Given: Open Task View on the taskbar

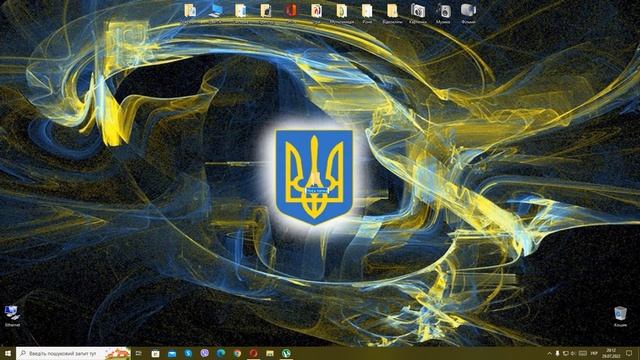Looking at the screenshot, I should (139, 353).
